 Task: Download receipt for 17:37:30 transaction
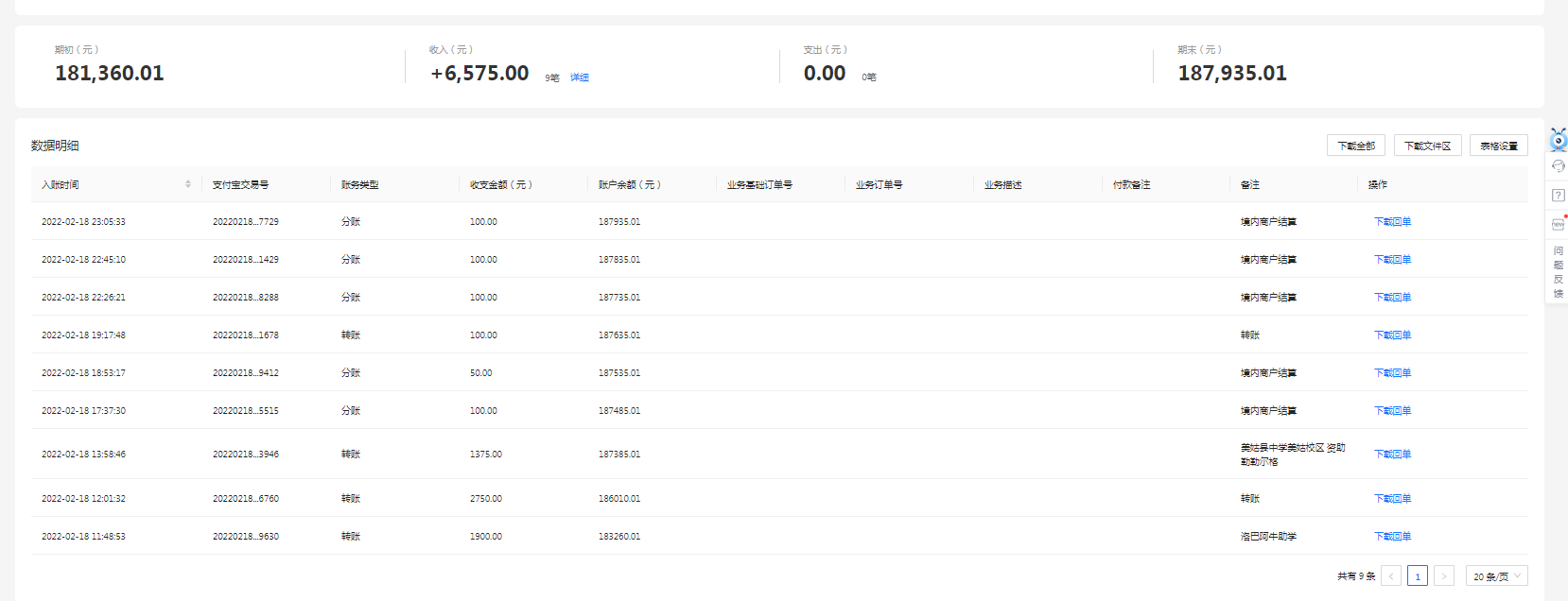coord(1392,411)
